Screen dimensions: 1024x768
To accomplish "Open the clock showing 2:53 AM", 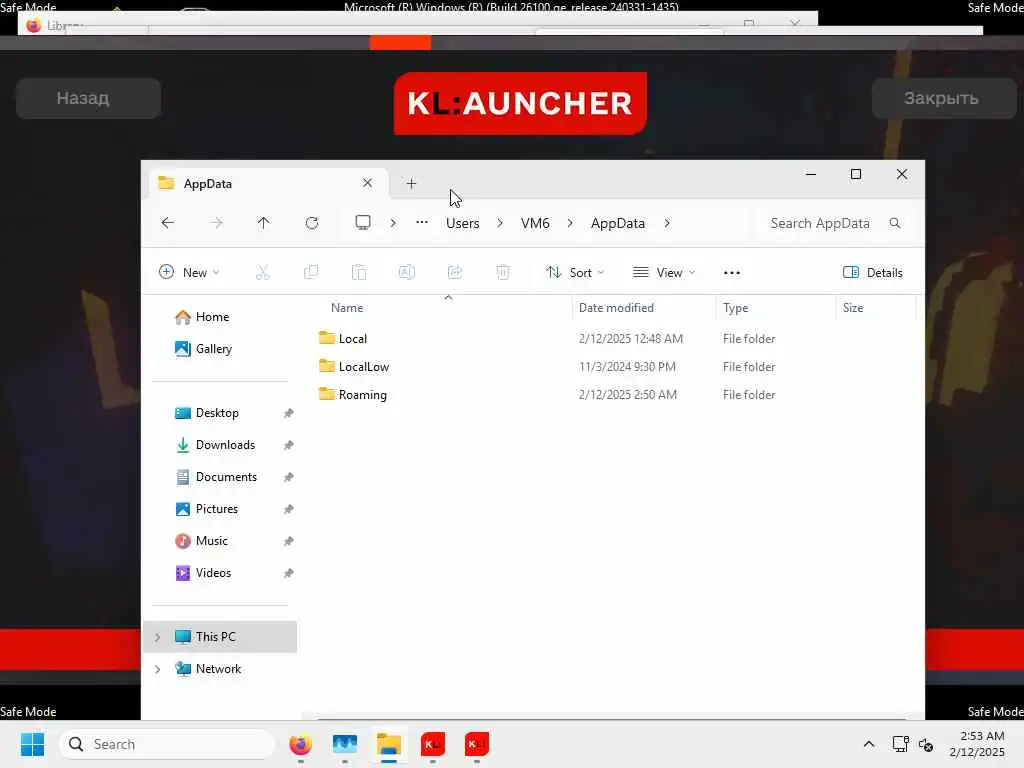I will 977,744.
